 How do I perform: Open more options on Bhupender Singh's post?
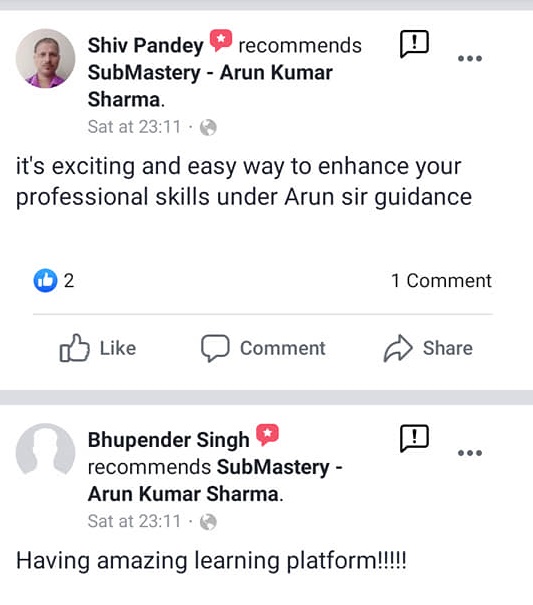pos(470,453)
